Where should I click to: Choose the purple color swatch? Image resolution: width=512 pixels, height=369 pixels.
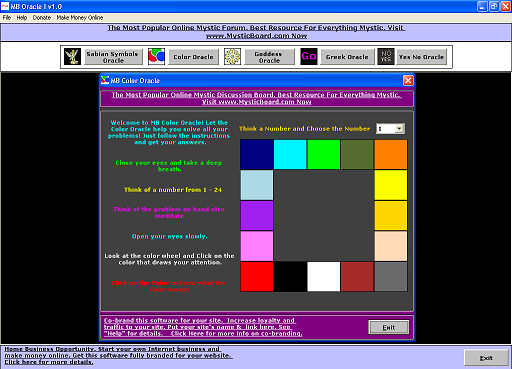257,216
